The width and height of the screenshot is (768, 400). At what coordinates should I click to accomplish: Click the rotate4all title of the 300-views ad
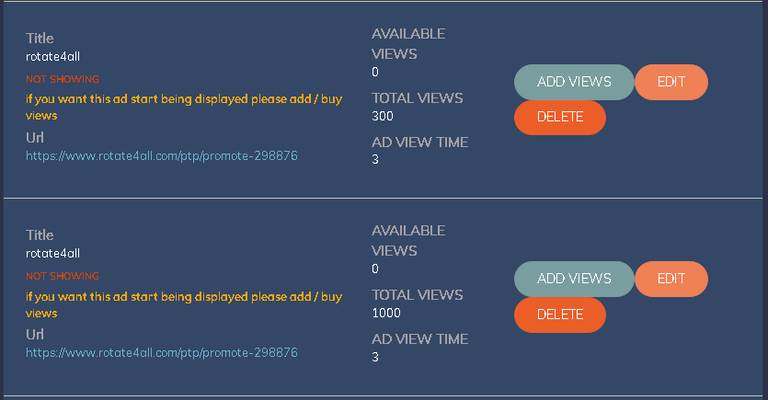click(x=53, y=56)
